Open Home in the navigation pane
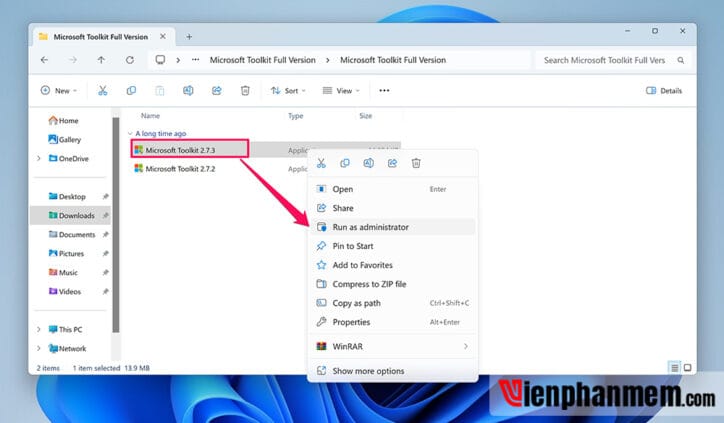 point(64,121)
